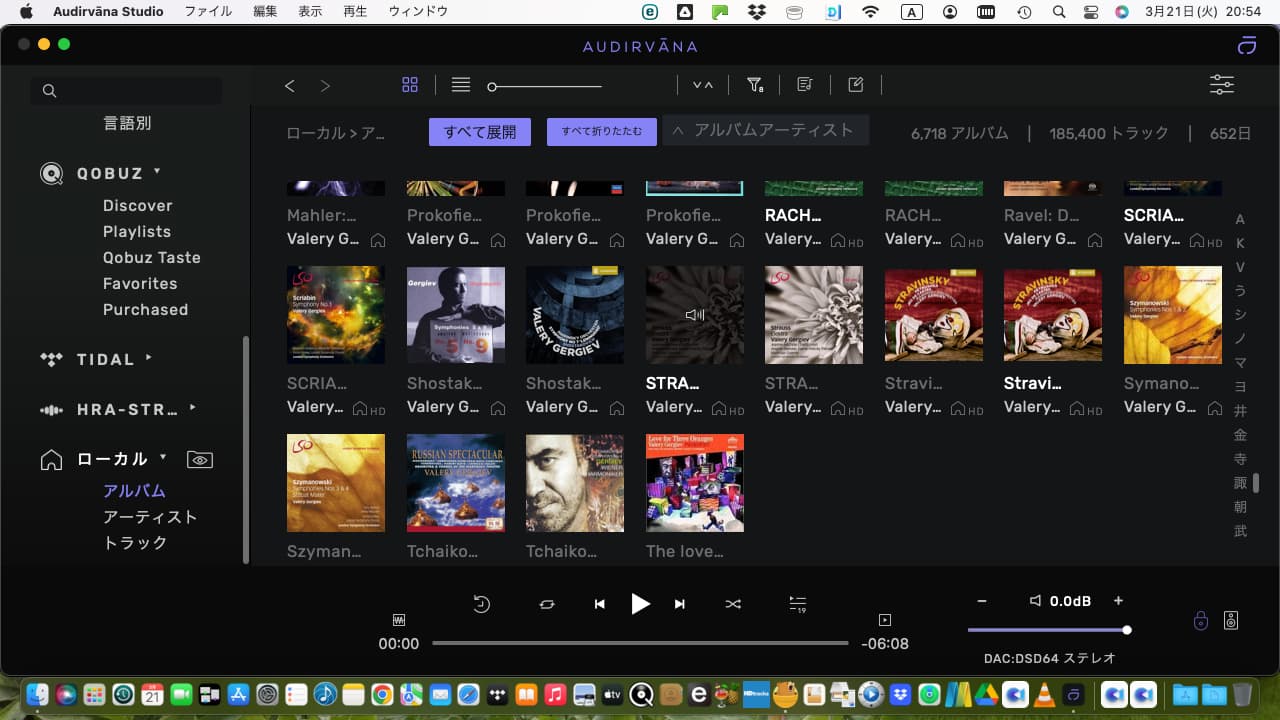The image size is (1280, 720).
Task: Switch to list view layout
Action: tap(461, 85)
